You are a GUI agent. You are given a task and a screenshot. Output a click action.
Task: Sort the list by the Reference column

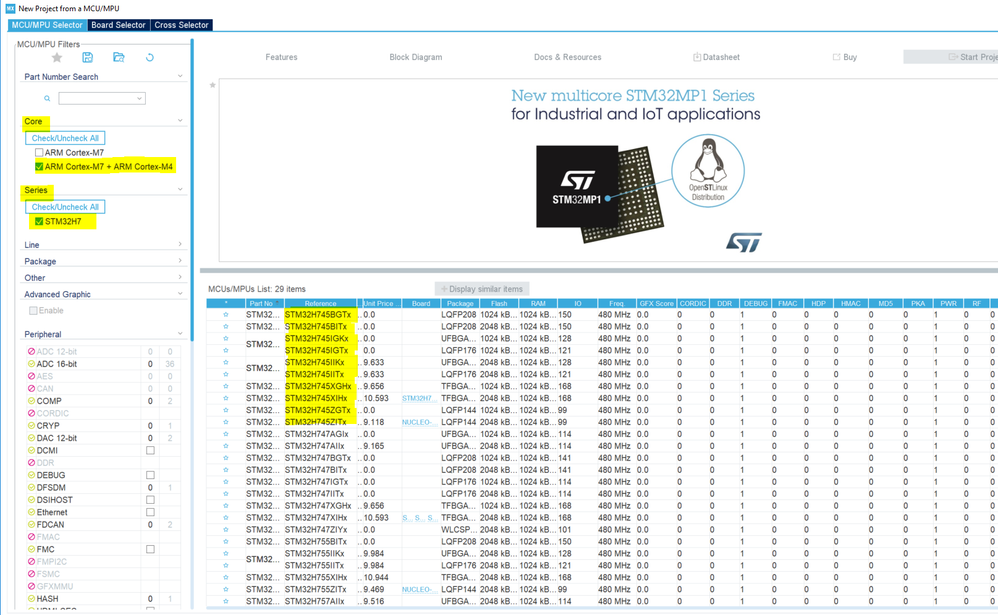point(320,304)
